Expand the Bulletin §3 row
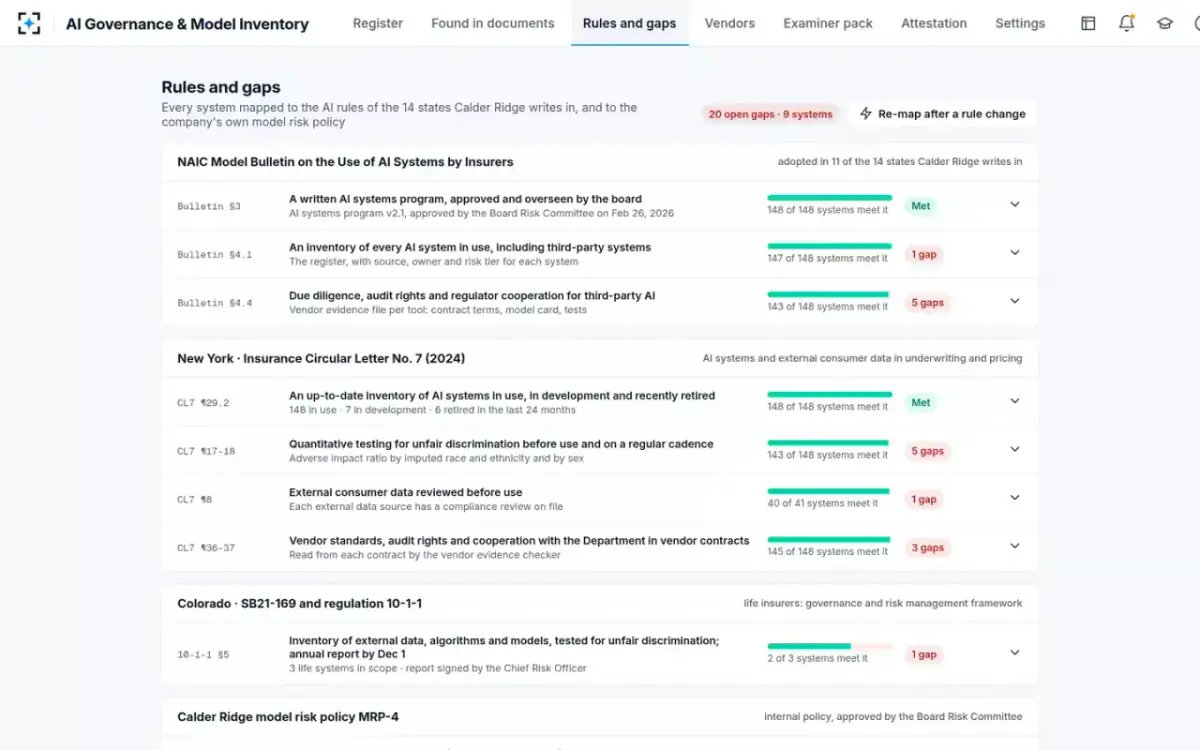 coord(1015,205)
